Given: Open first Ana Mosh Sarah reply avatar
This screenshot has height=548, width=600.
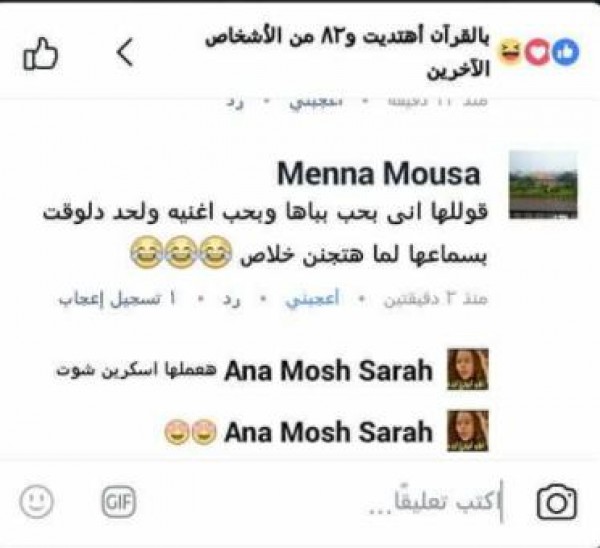Looking at the screenshot, I should [468, 369].
